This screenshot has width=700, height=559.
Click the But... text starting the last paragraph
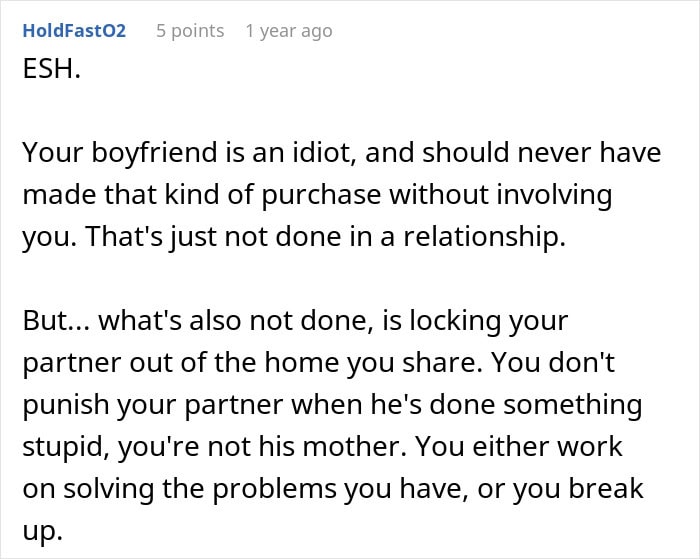[x=57, y=321]
